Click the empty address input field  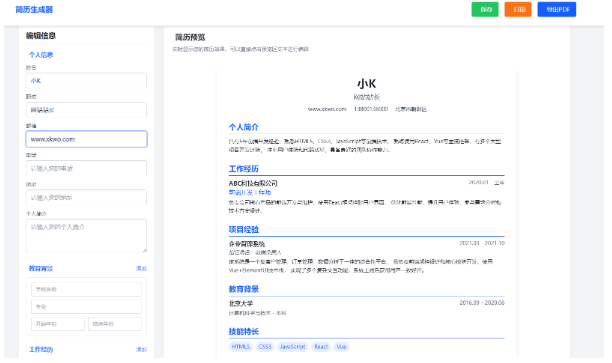pos(86,198)
